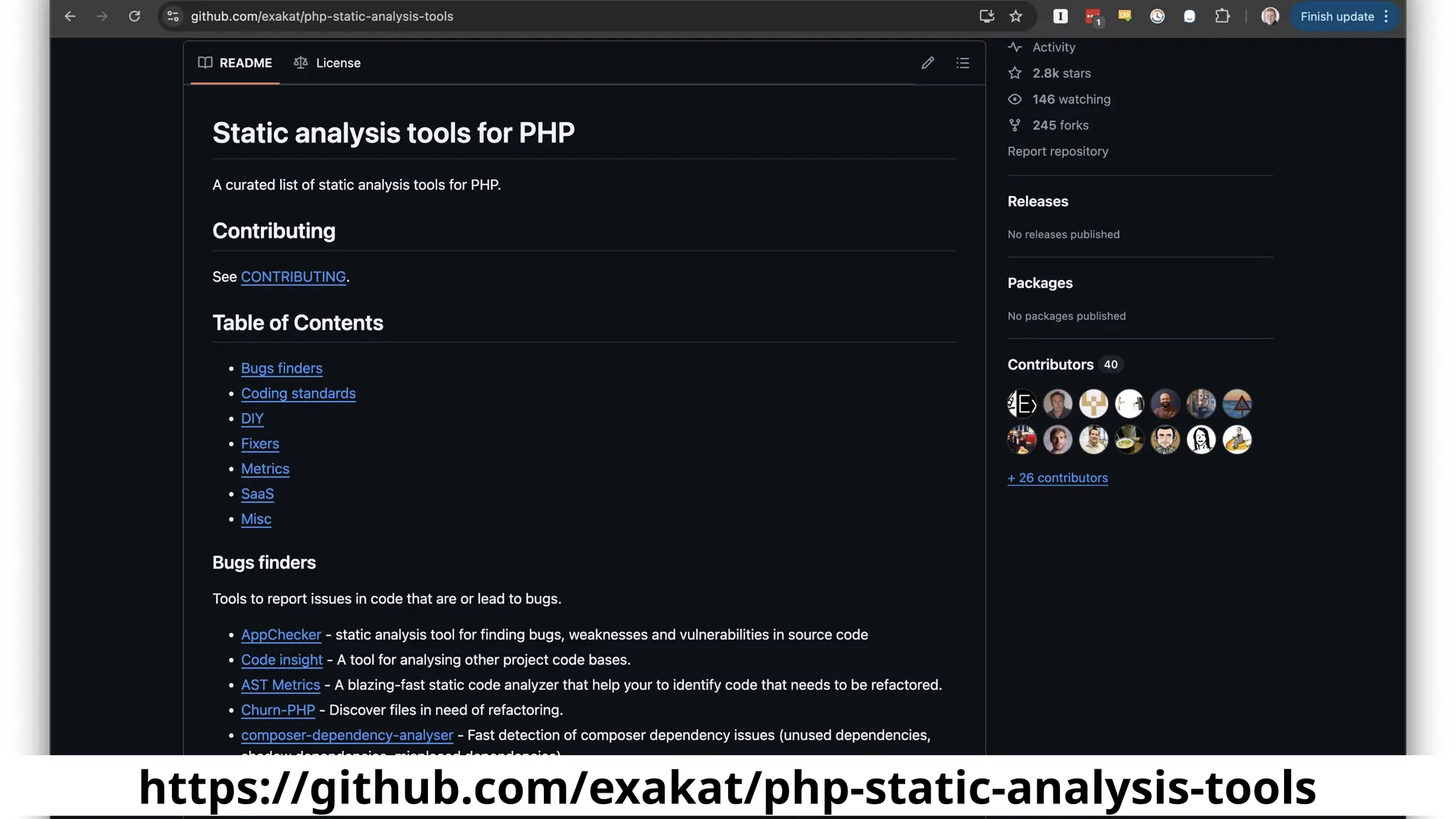Open the composer-dependency-analyser link
The height and width of the screenshot is (819, 1456).
347,735
